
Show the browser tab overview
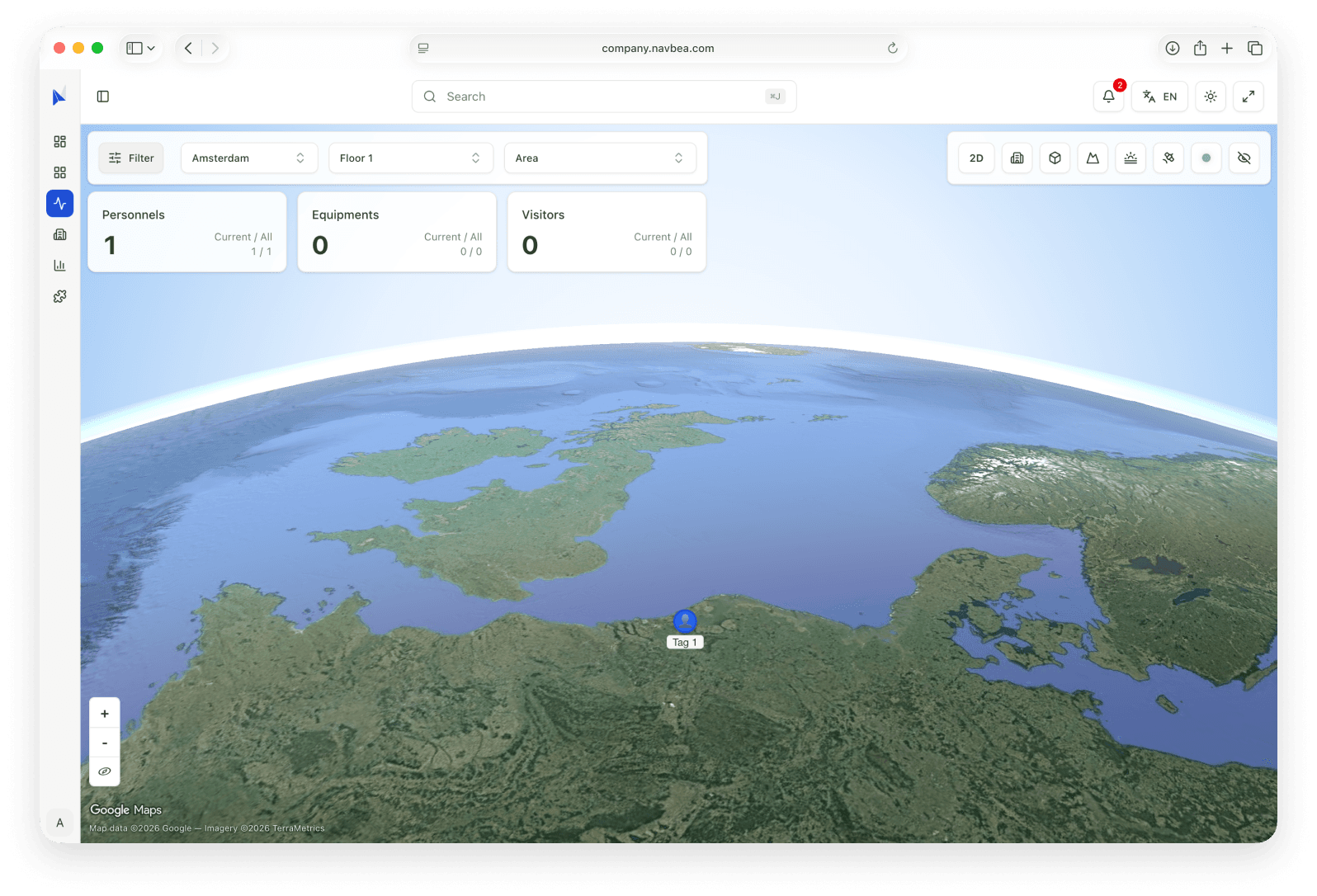click(x=1255, y=49)
